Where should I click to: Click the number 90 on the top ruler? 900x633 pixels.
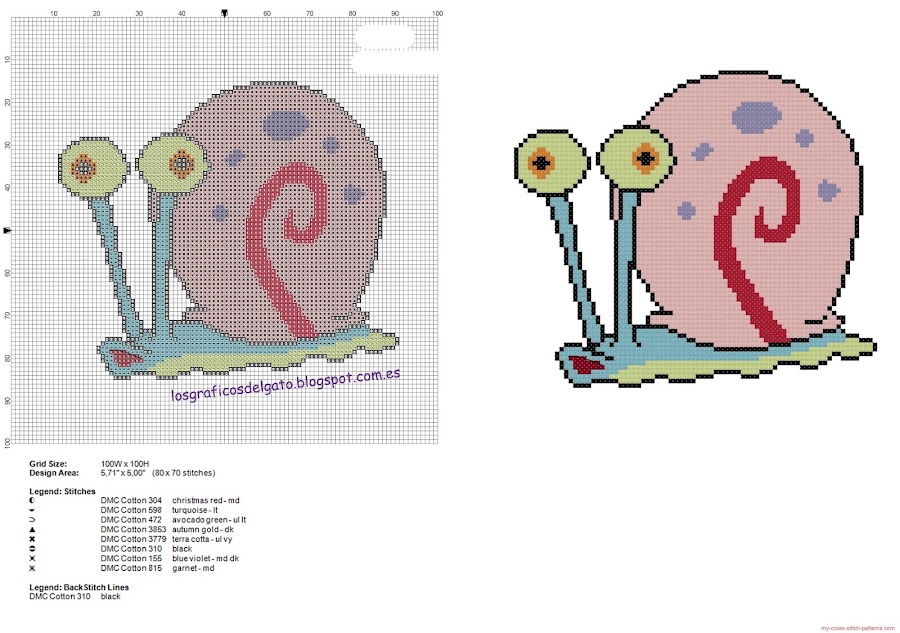[x=395, y=13]
